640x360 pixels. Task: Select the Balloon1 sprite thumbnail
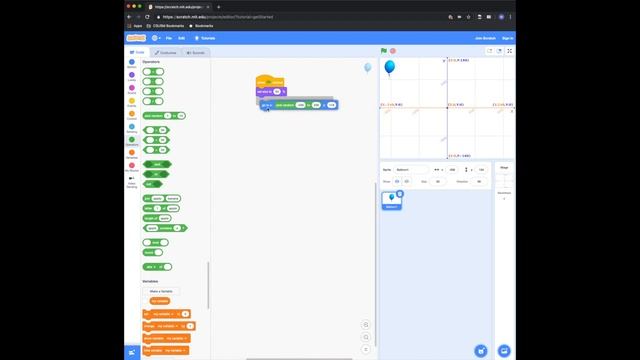click(x=391, y=200)
